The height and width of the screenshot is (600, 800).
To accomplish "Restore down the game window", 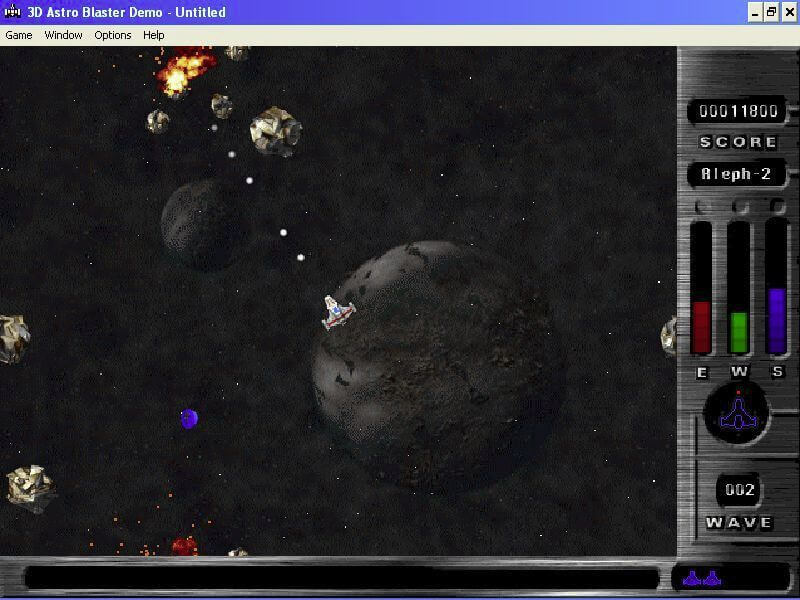I will pyautogui.click(x=771, y=12).
